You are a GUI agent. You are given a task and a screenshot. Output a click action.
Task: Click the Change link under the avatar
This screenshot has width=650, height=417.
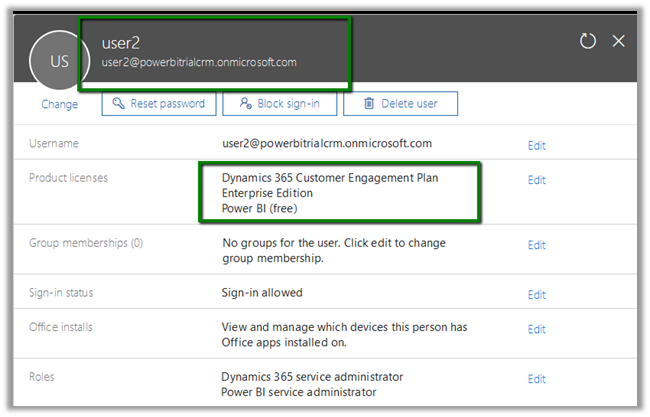click(x=59, y=104)
